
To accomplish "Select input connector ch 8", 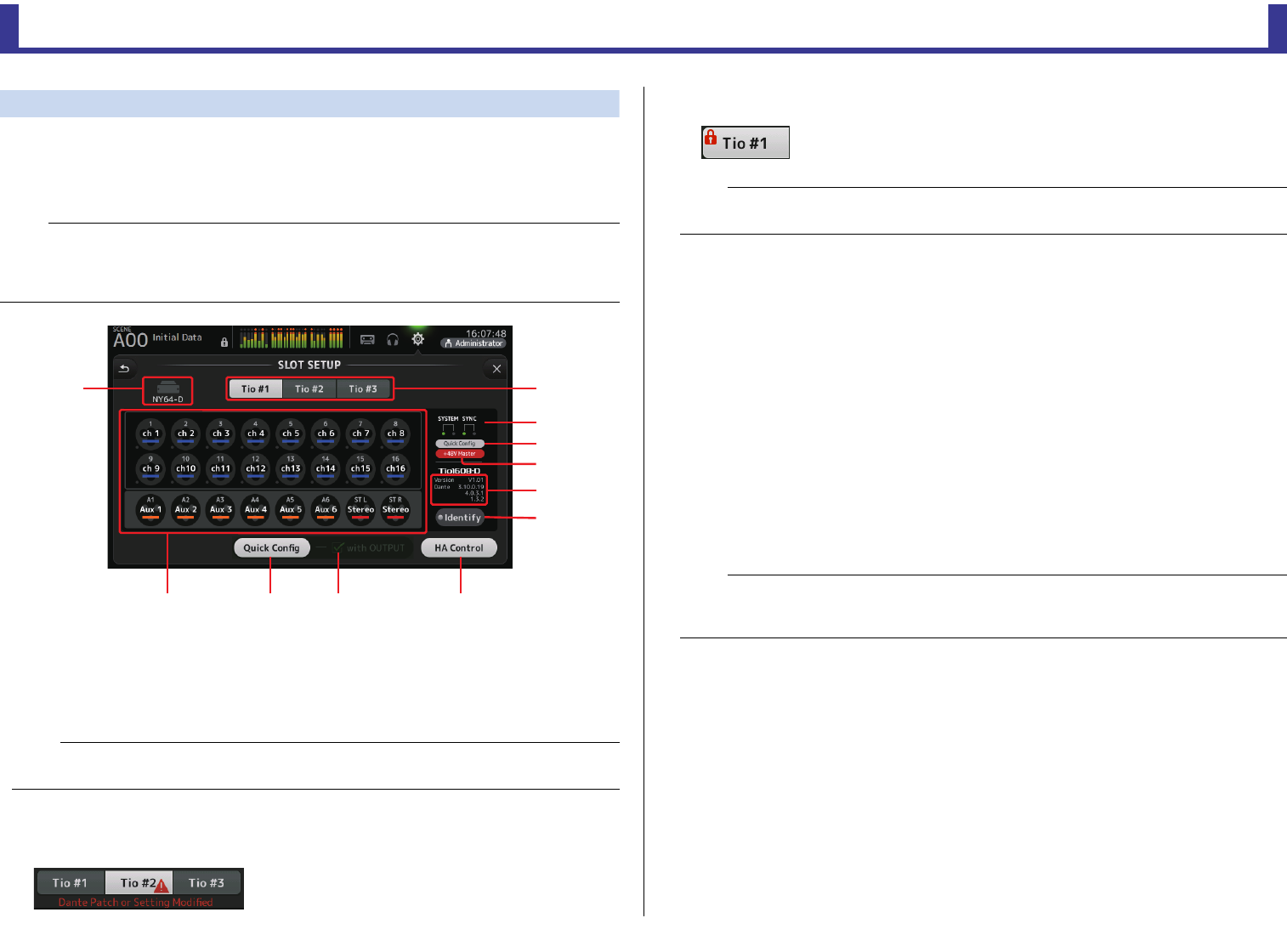I will (395, 433).
